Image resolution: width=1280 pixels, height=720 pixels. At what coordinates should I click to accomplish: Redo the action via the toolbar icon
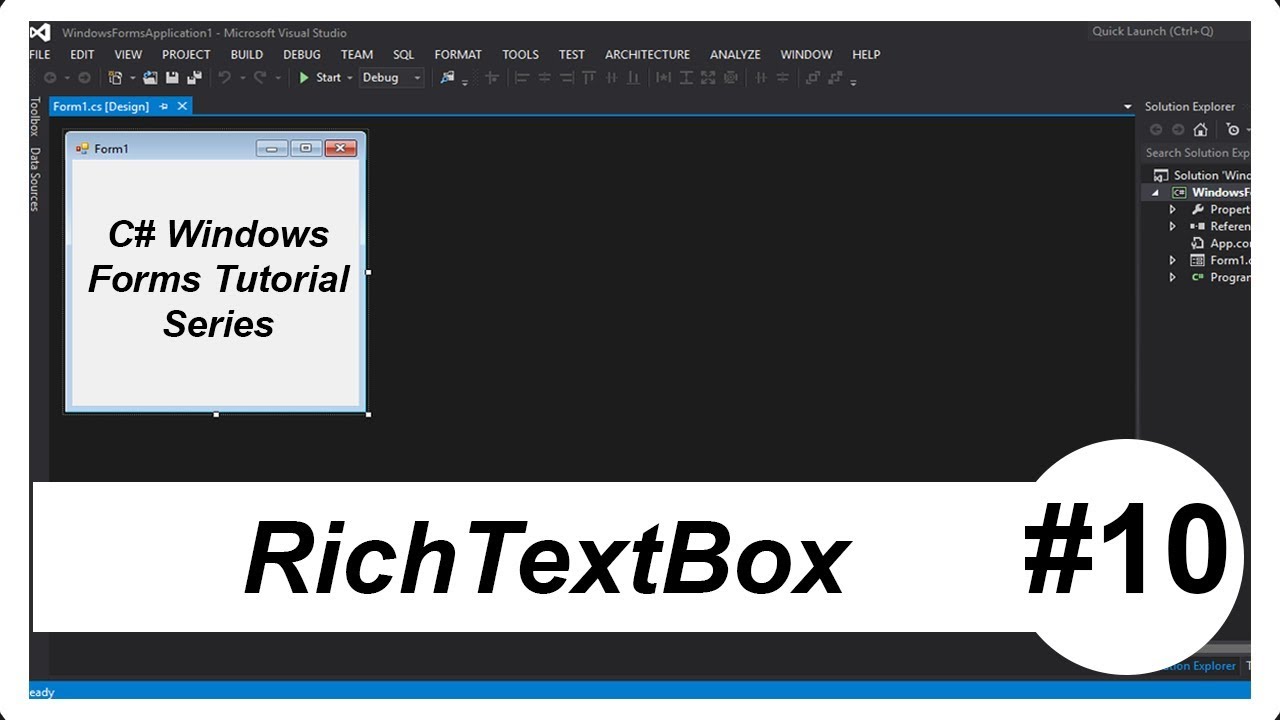pos(260,78)
